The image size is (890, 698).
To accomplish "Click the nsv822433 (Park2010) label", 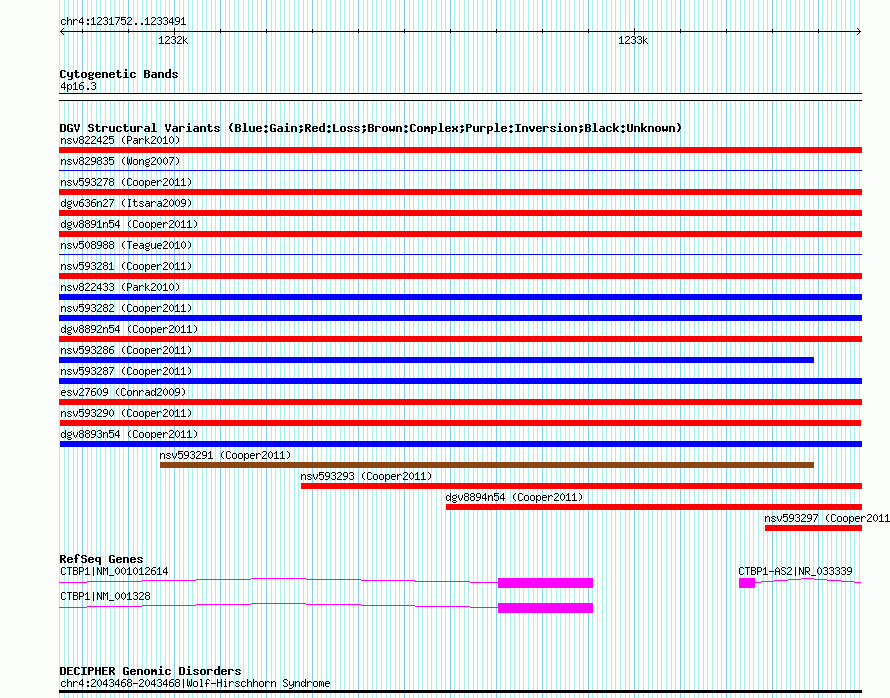I will pyautogui.click(x=120, y=287).
